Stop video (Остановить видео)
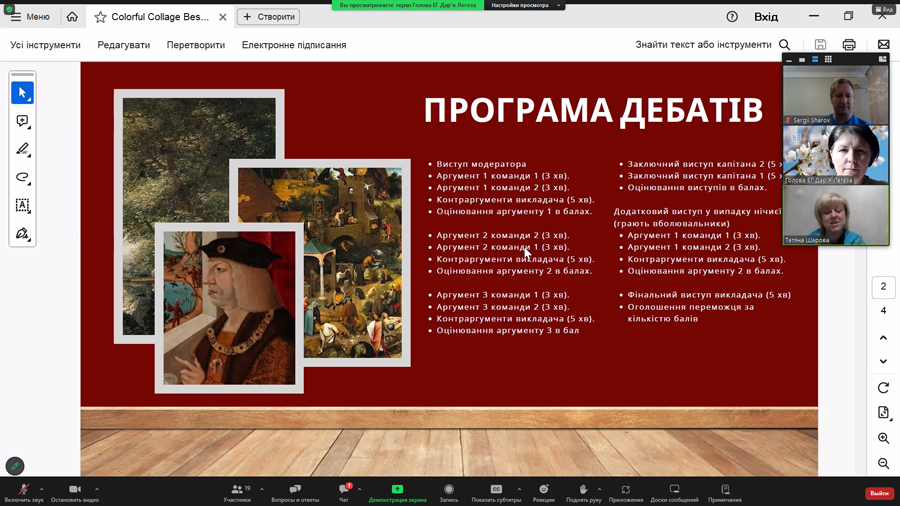This screenshot has height=506, width=900. tap(75, 493)
